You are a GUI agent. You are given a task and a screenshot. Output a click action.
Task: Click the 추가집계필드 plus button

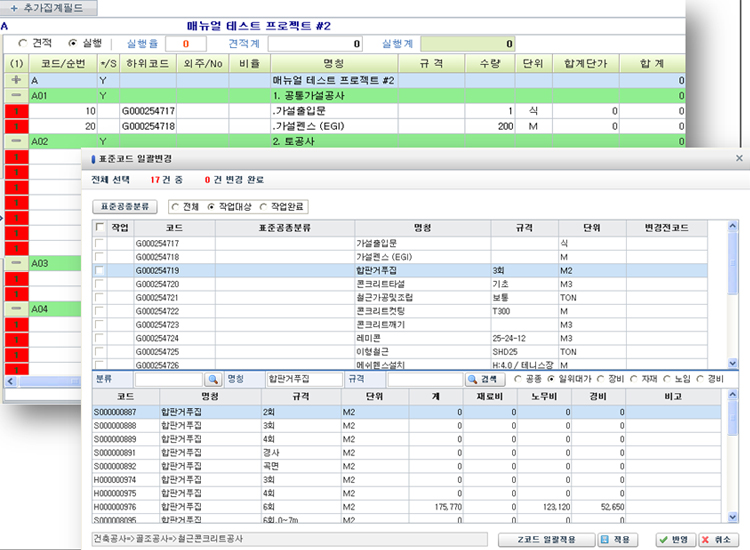coord(49,8)
